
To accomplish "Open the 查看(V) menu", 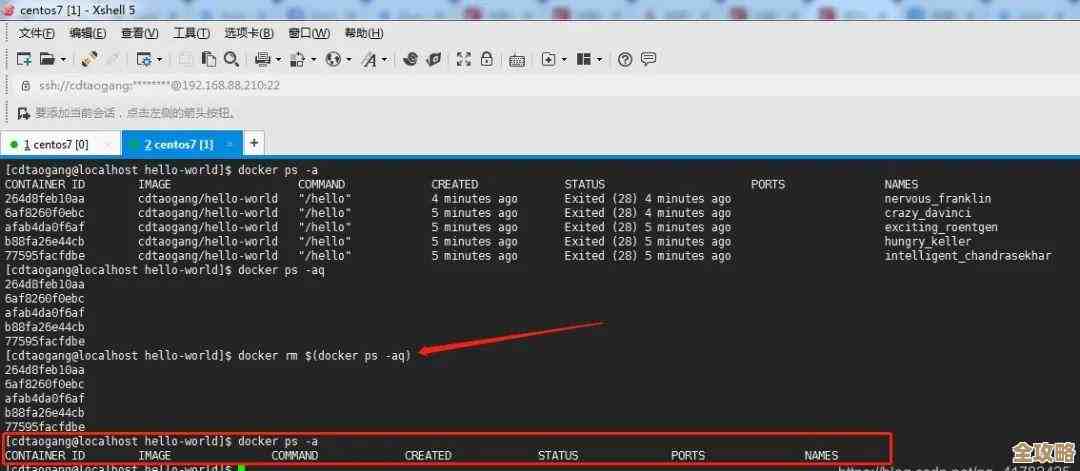I will [x=140, y=33].
